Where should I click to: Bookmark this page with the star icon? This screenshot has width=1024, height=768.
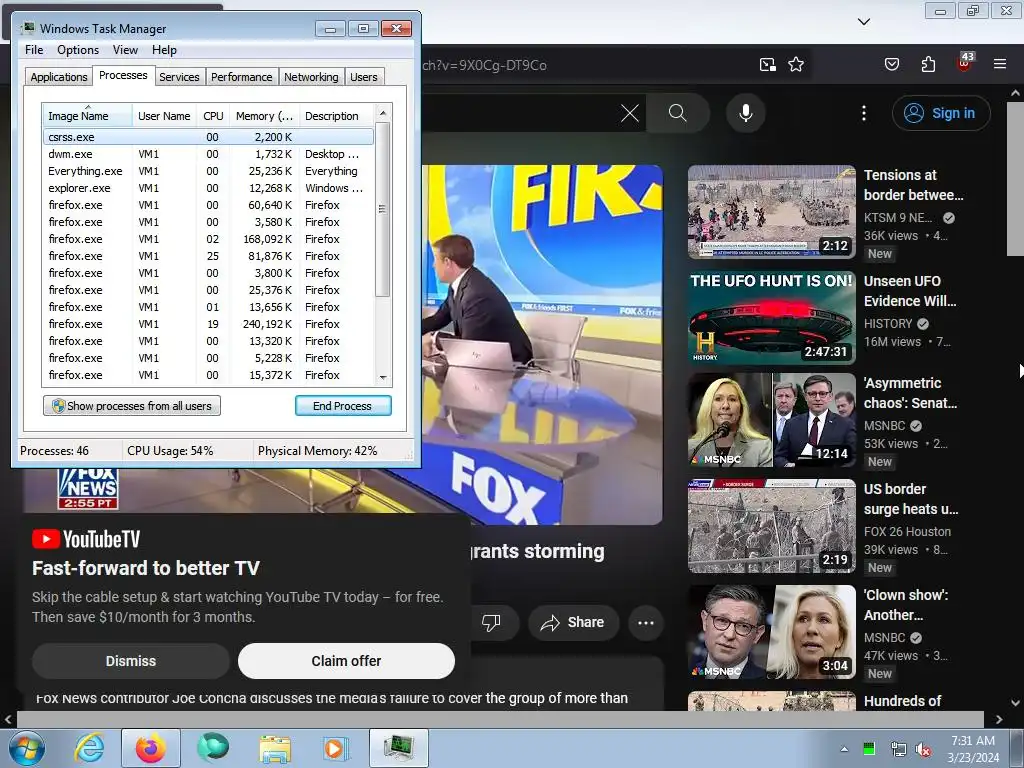click(x=795, y=64)
